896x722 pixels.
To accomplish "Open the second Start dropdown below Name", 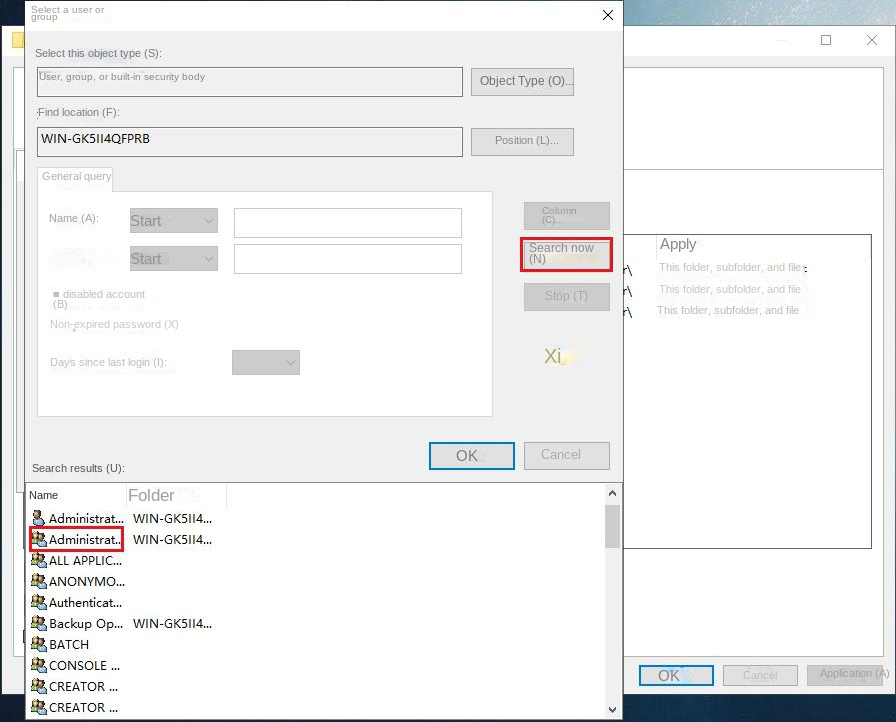I will coord(173,259).
